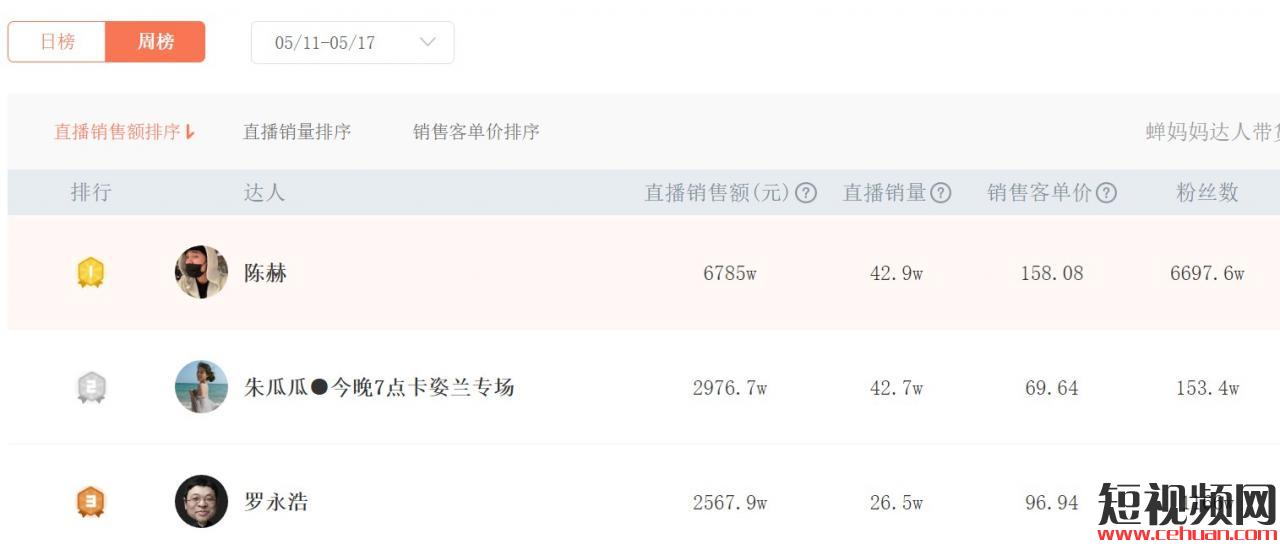The image size is (1280, 544).
Task: Switch to the 日榜 daily ranking
Action: point(57,42)
